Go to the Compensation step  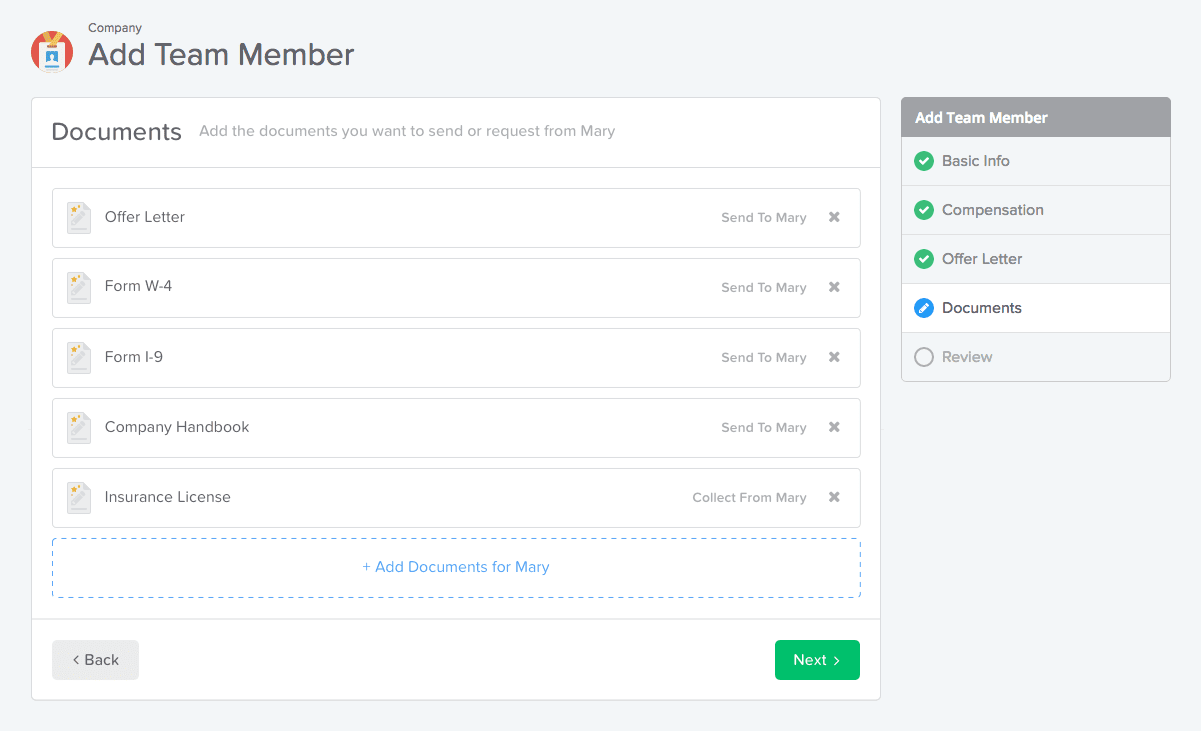(x=992, y=210)
